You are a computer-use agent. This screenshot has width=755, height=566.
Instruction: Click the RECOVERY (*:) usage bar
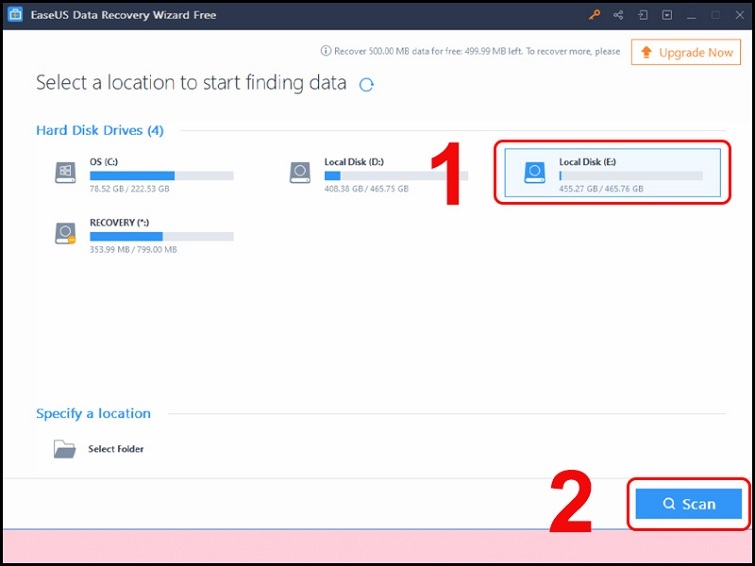tap(161, 237)
